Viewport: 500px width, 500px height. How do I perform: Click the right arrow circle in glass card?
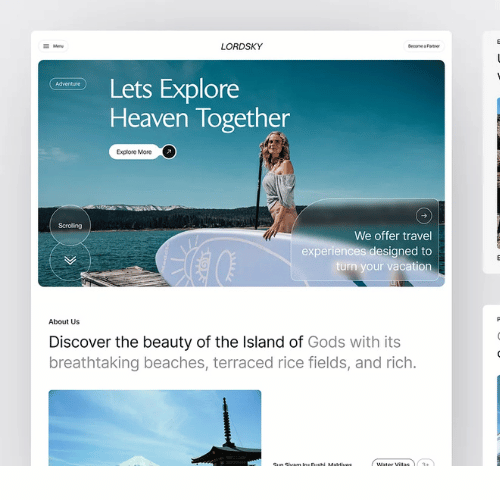[x=424, y=216]
